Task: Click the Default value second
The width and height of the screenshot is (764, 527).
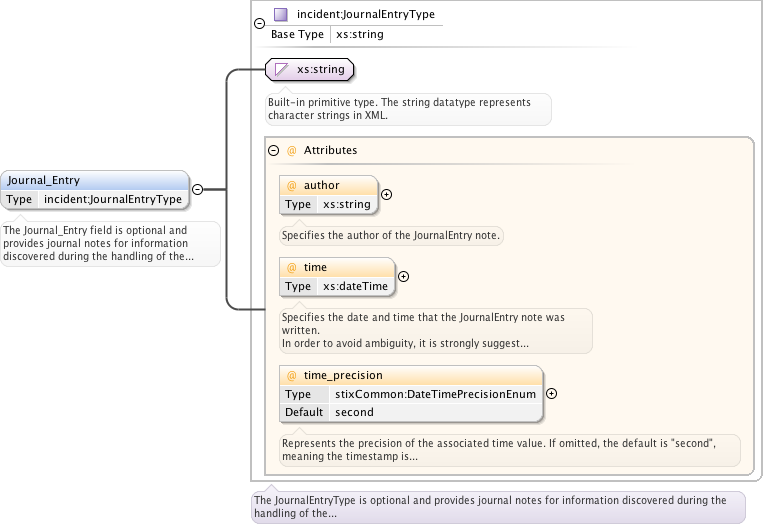Action: click(x=354, y=412)
